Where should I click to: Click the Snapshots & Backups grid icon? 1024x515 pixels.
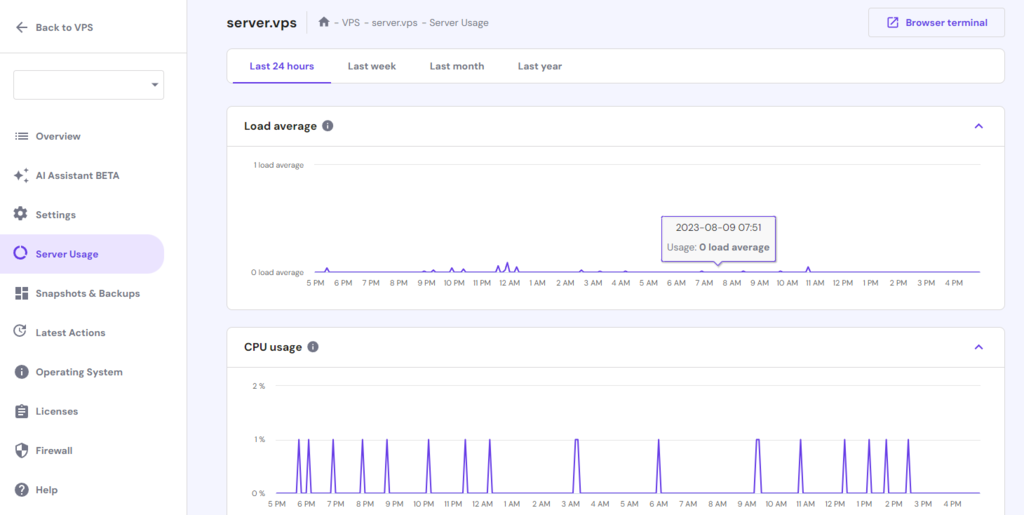point(21,293)
